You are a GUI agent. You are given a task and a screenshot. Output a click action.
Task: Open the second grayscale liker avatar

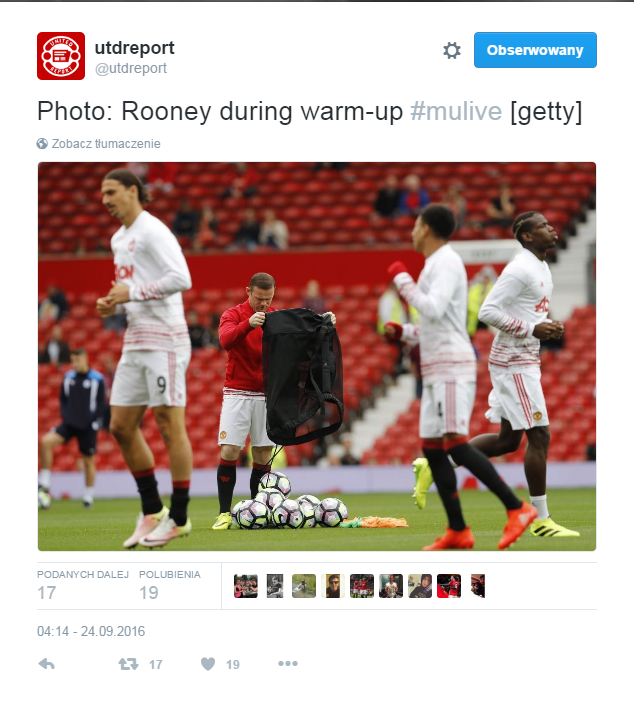[x=275, y=586]
